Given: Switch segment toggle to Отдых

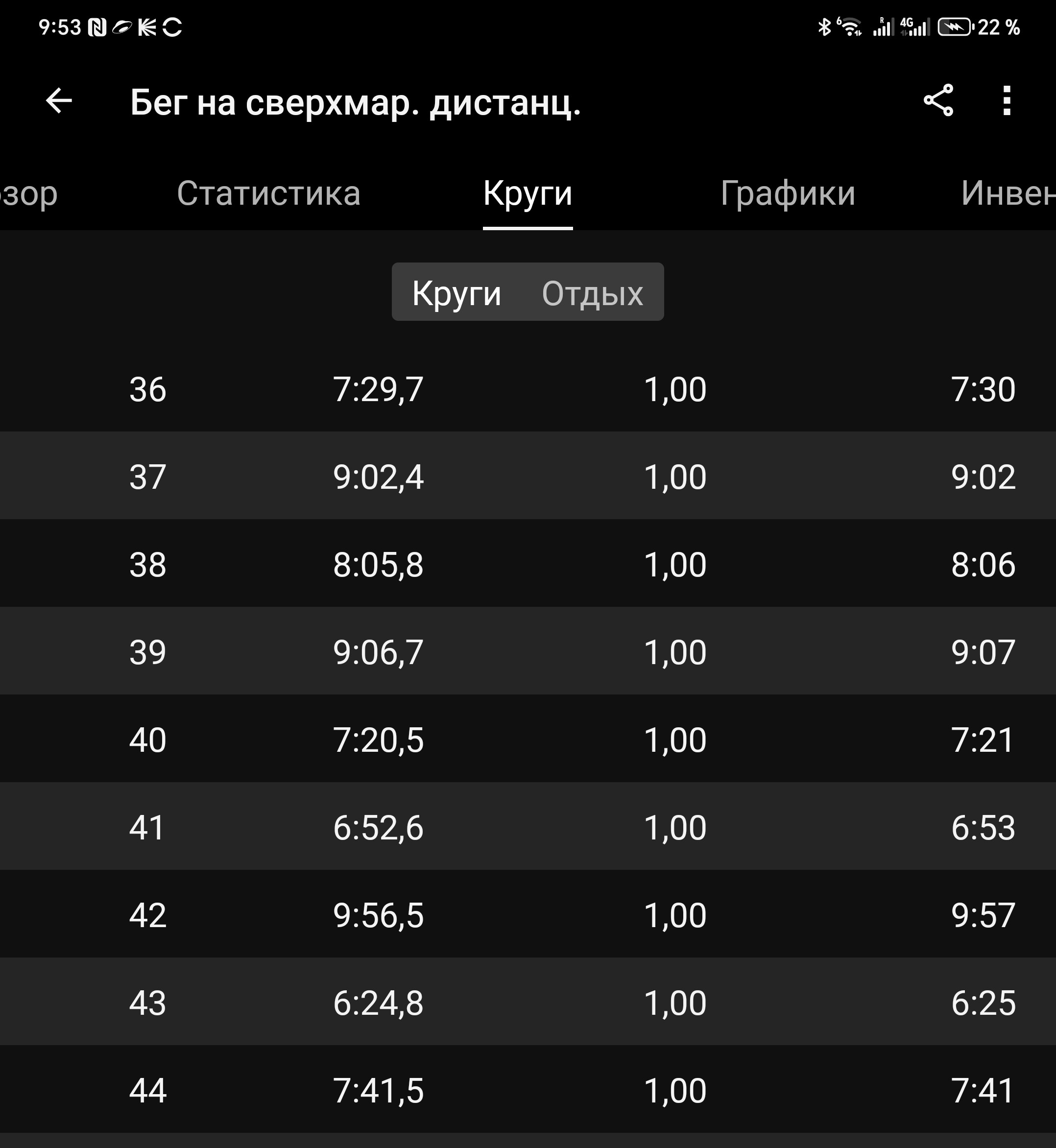Looking at the screenshot, I should point(592,293).
